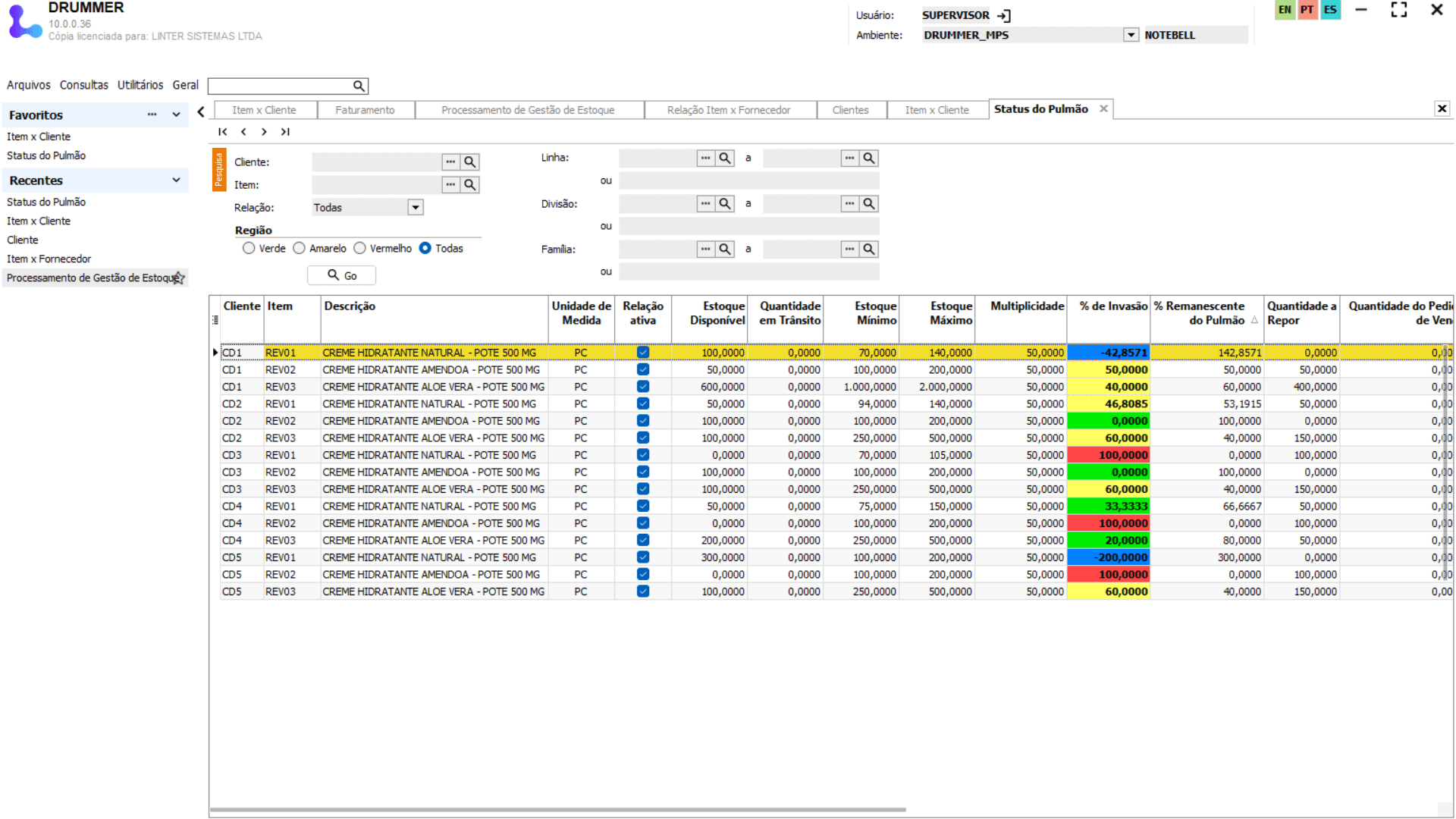1456x819 pixels.
Task: Open the Relação dropdown showing Todas
Action: point(415,208)
